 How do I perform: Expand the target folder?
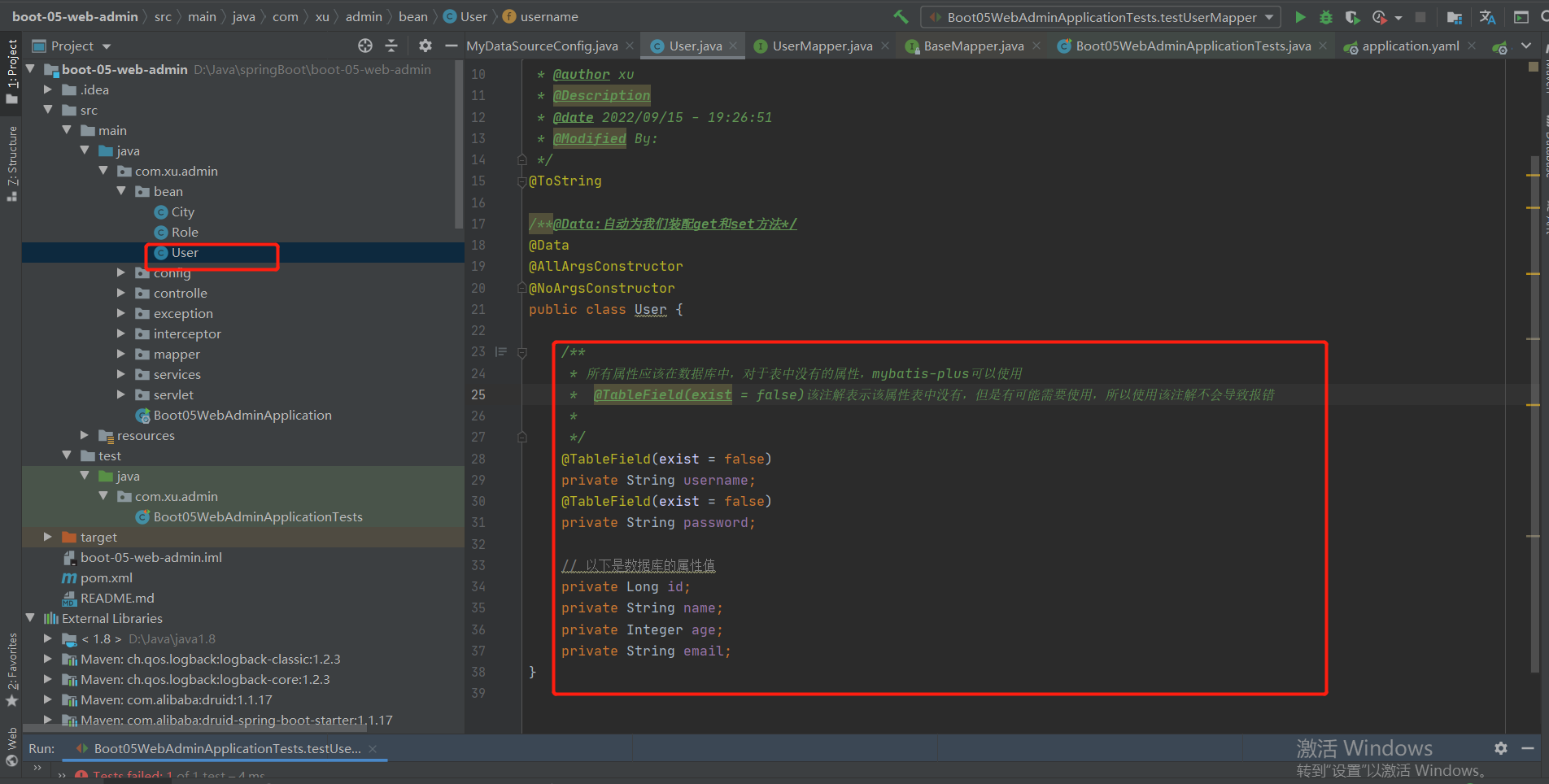coord(48,537)
